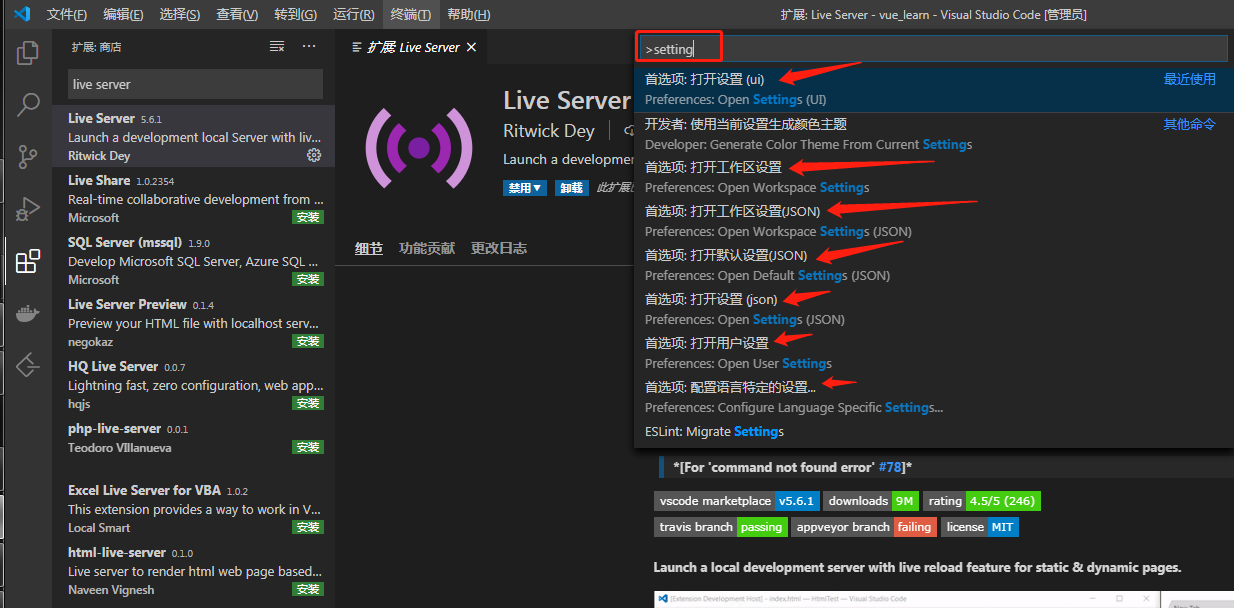Open the Explorer view in the activity bar
The height and width of the screenshot is (608, 1234).
click(x=27, y=52)
